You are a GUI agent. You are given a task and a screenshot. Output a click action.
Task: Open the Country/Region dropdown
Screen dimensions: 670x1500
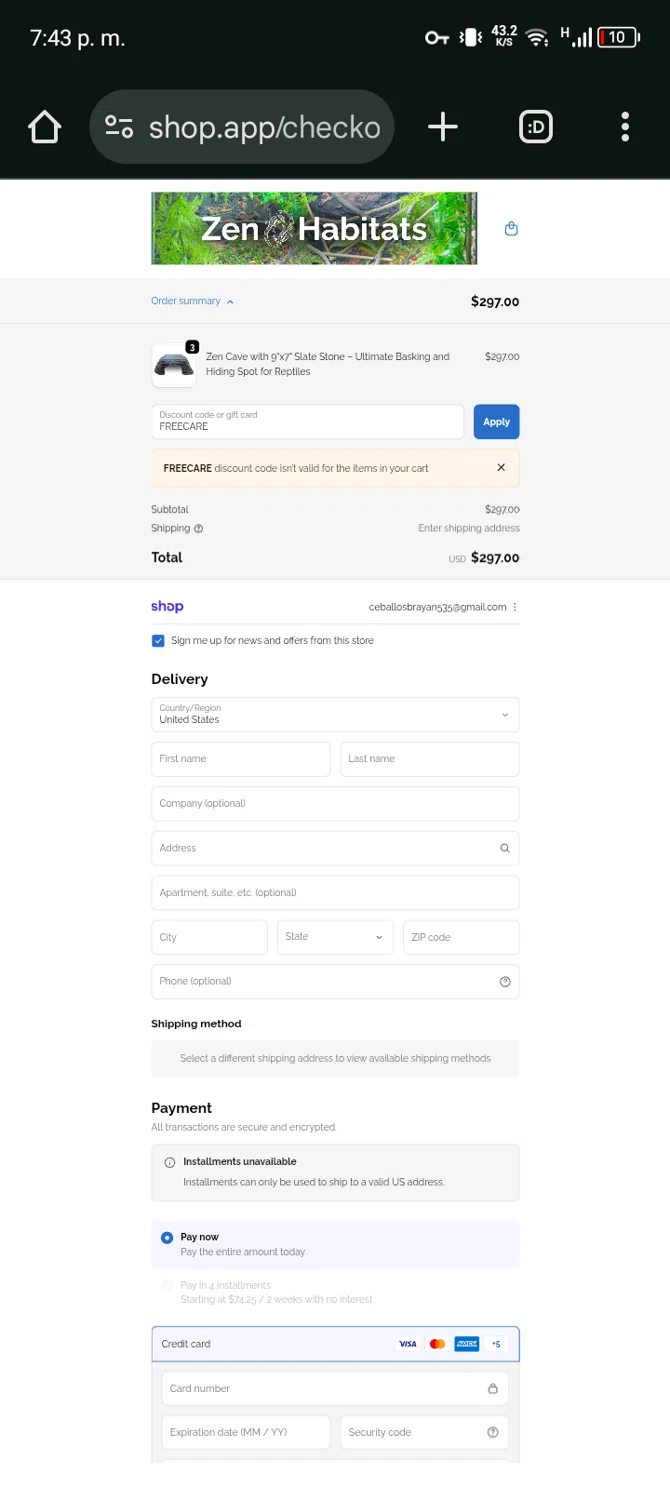point(335,715)
